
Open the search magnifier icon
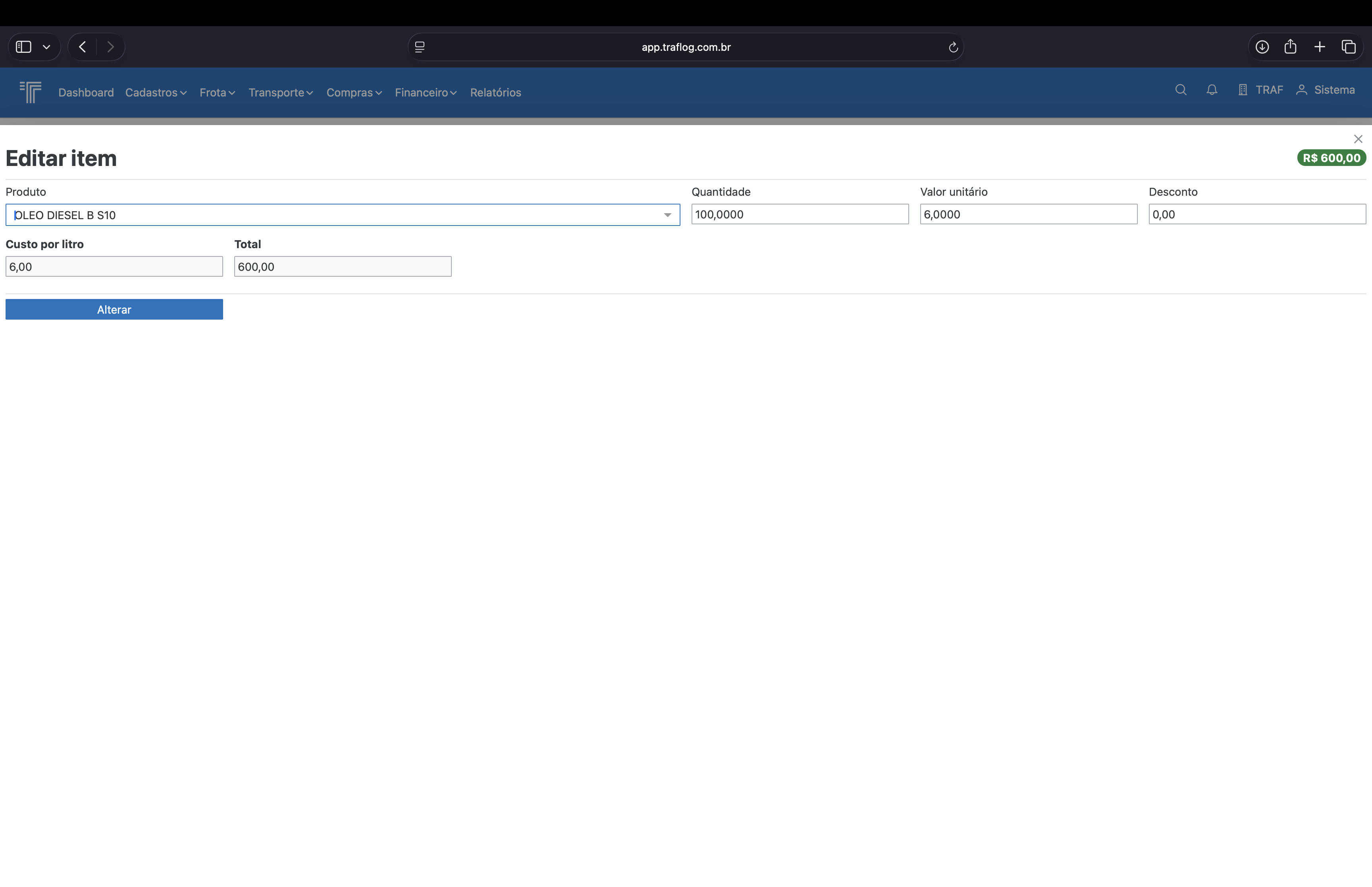(1180, 90)
